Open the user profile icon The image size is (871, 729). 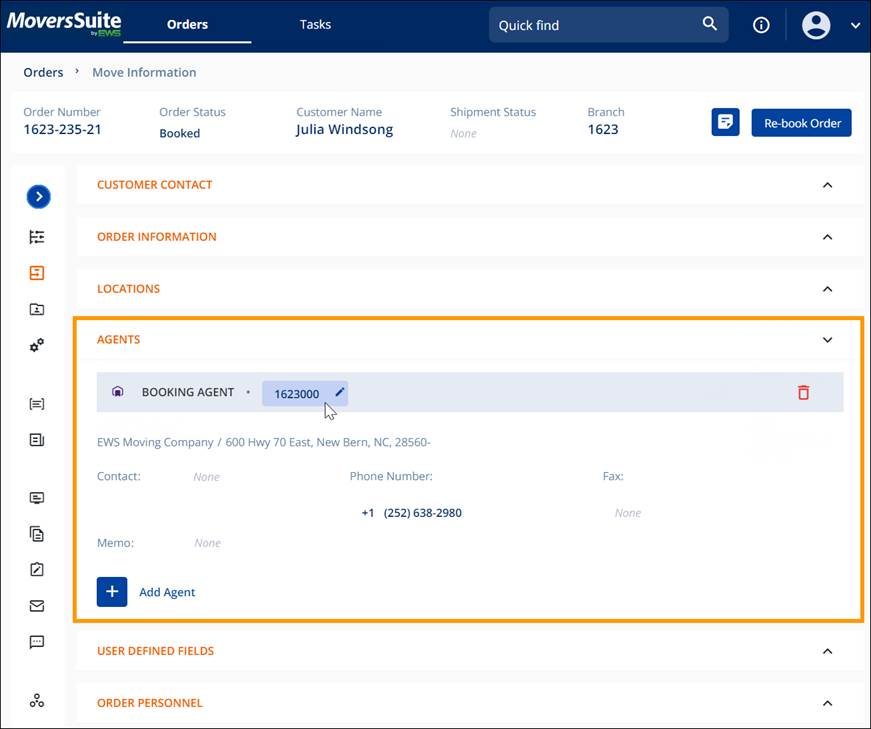coord(815,24)
